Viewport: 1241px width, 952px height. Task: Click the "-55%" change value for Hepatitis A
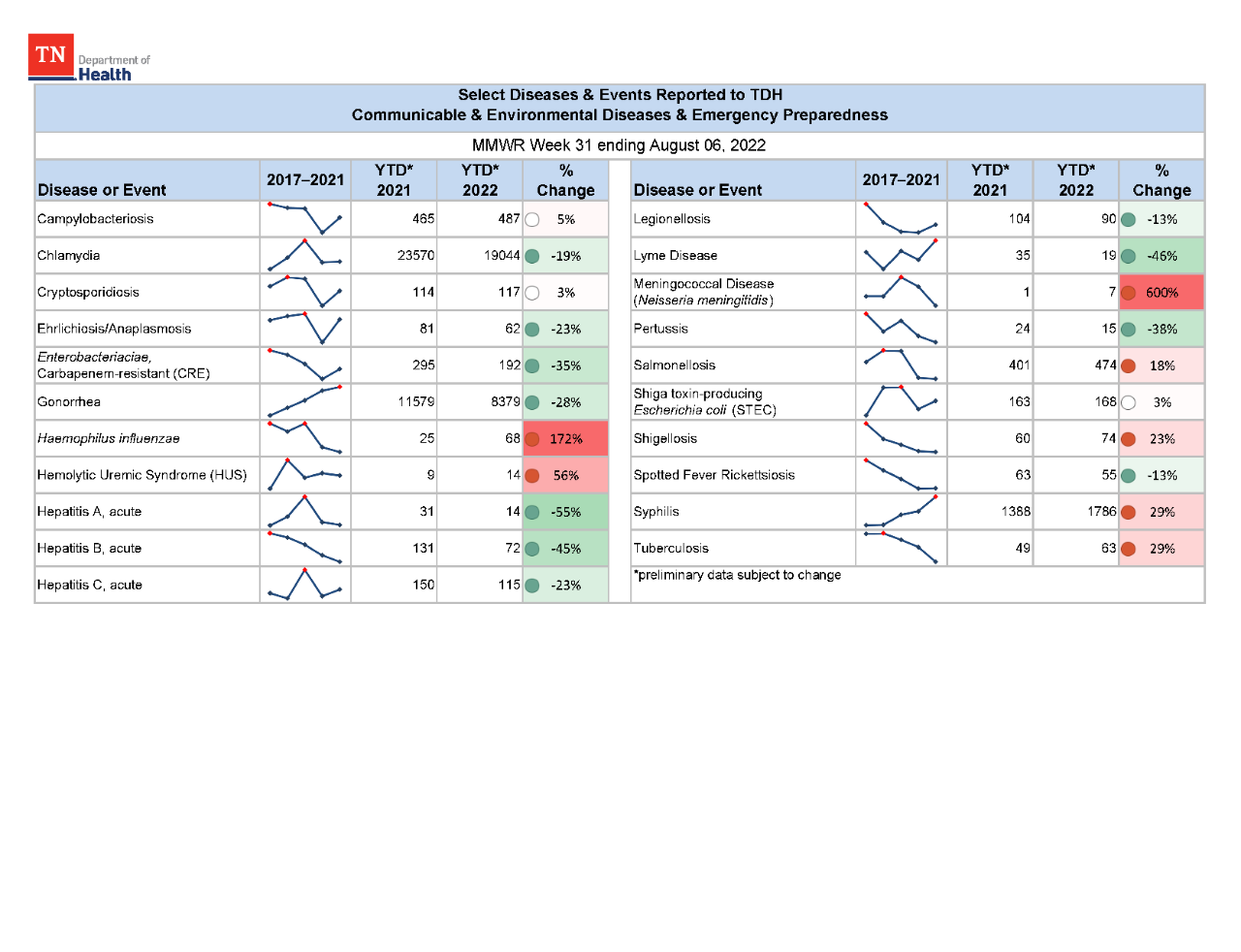point(566,513)
